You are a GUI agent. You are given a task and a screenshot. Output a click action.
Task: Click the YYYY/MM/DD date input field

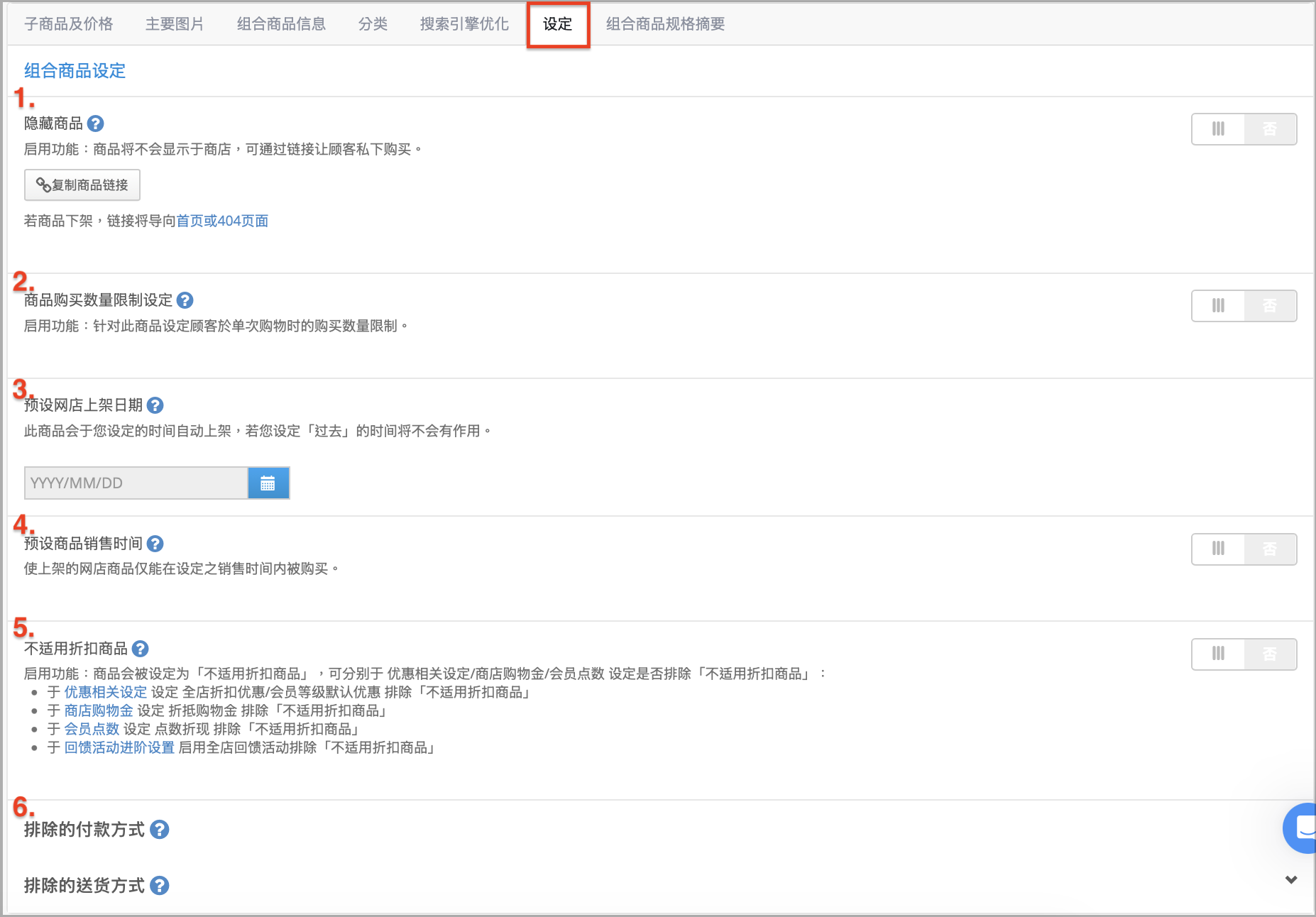point(136,483)
